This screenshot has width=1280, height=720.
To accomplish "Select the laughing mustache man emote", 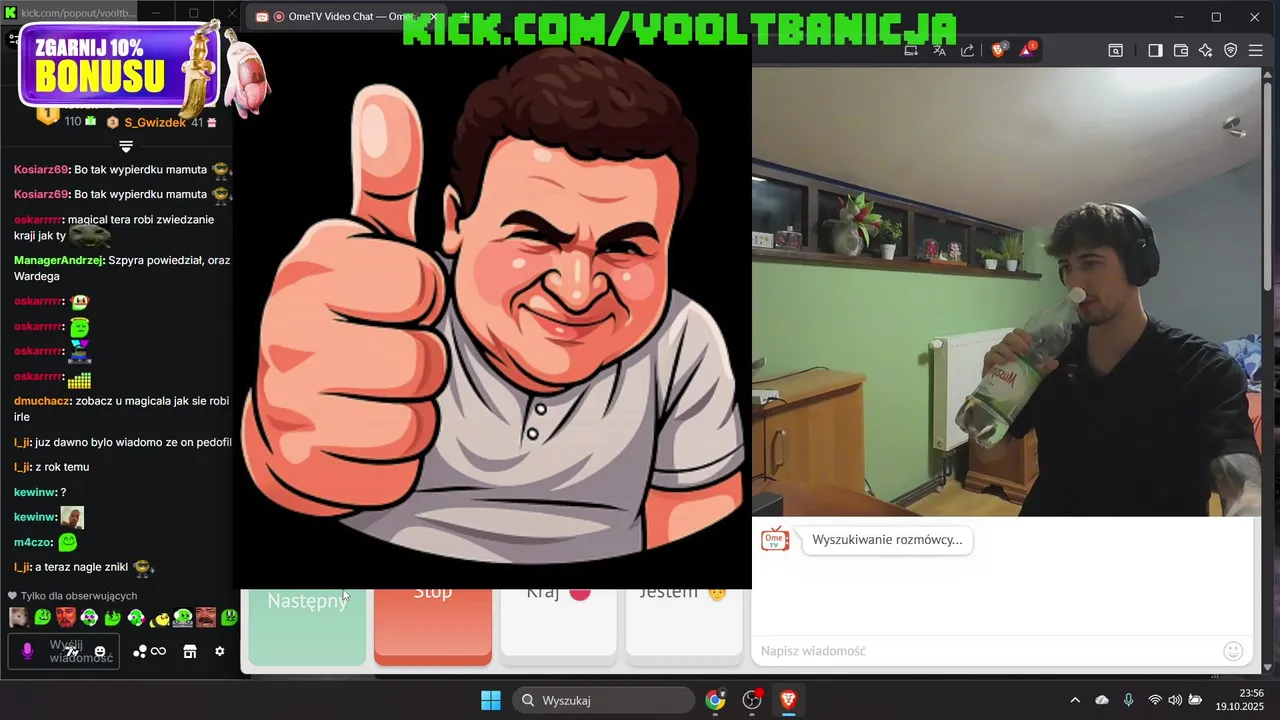I will point(206,617).
